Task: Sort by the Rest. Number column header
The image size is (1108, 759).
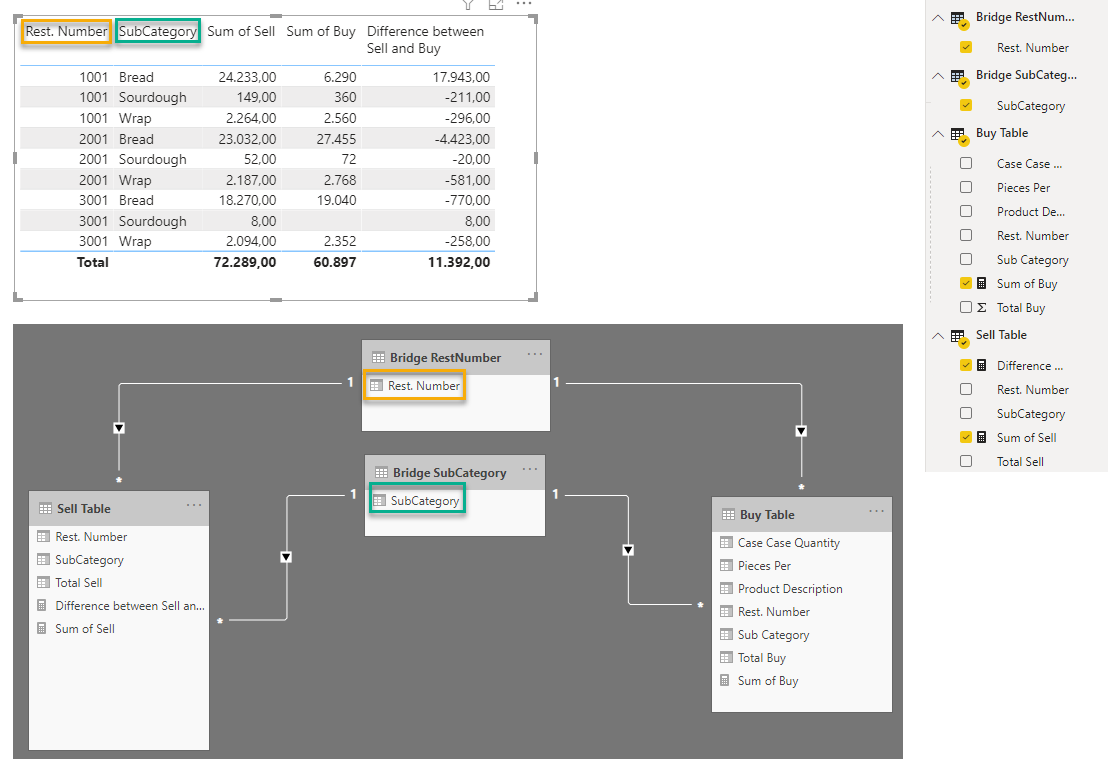Action: (66, 31)
